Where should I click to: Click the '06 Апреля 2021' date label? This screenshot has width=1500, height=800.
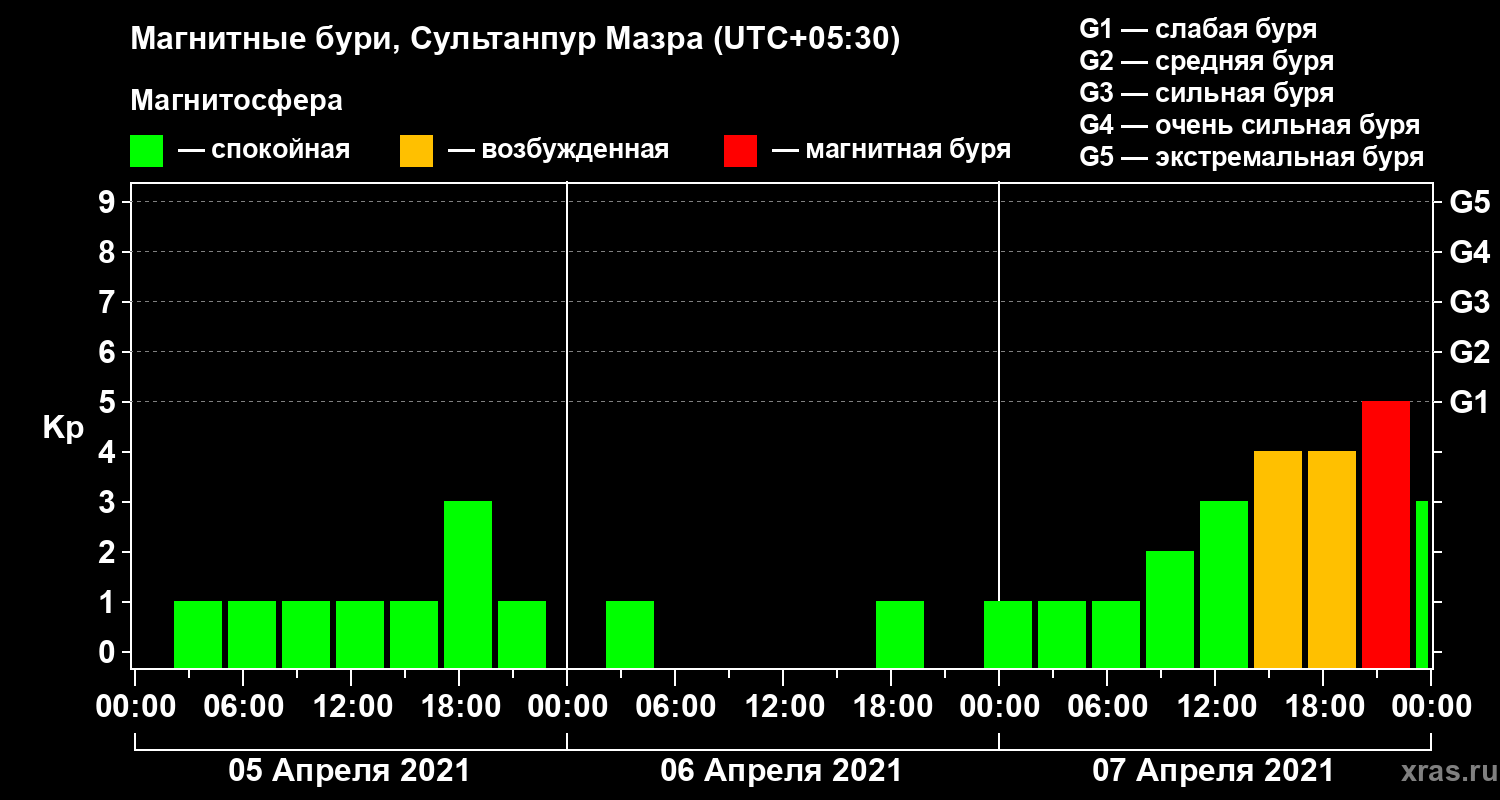pyautogui.click(x=781, y=771)
